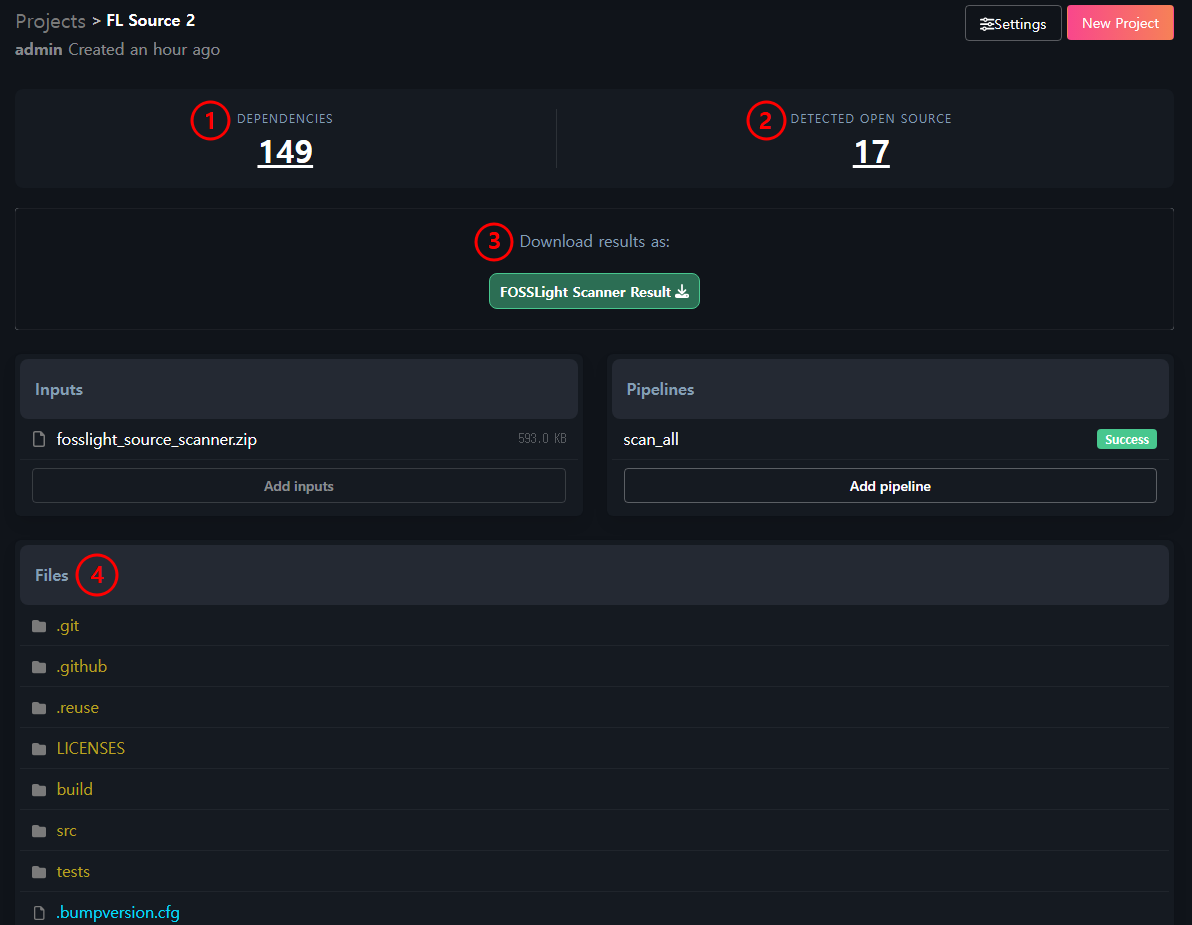Click the file icon beside fosslight_source_scanner.zip
1192x925 pixels.
(39, 439)
